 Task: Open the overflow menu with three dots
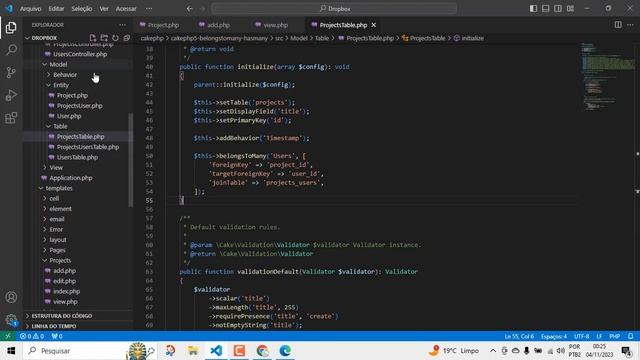coord(149,9)
